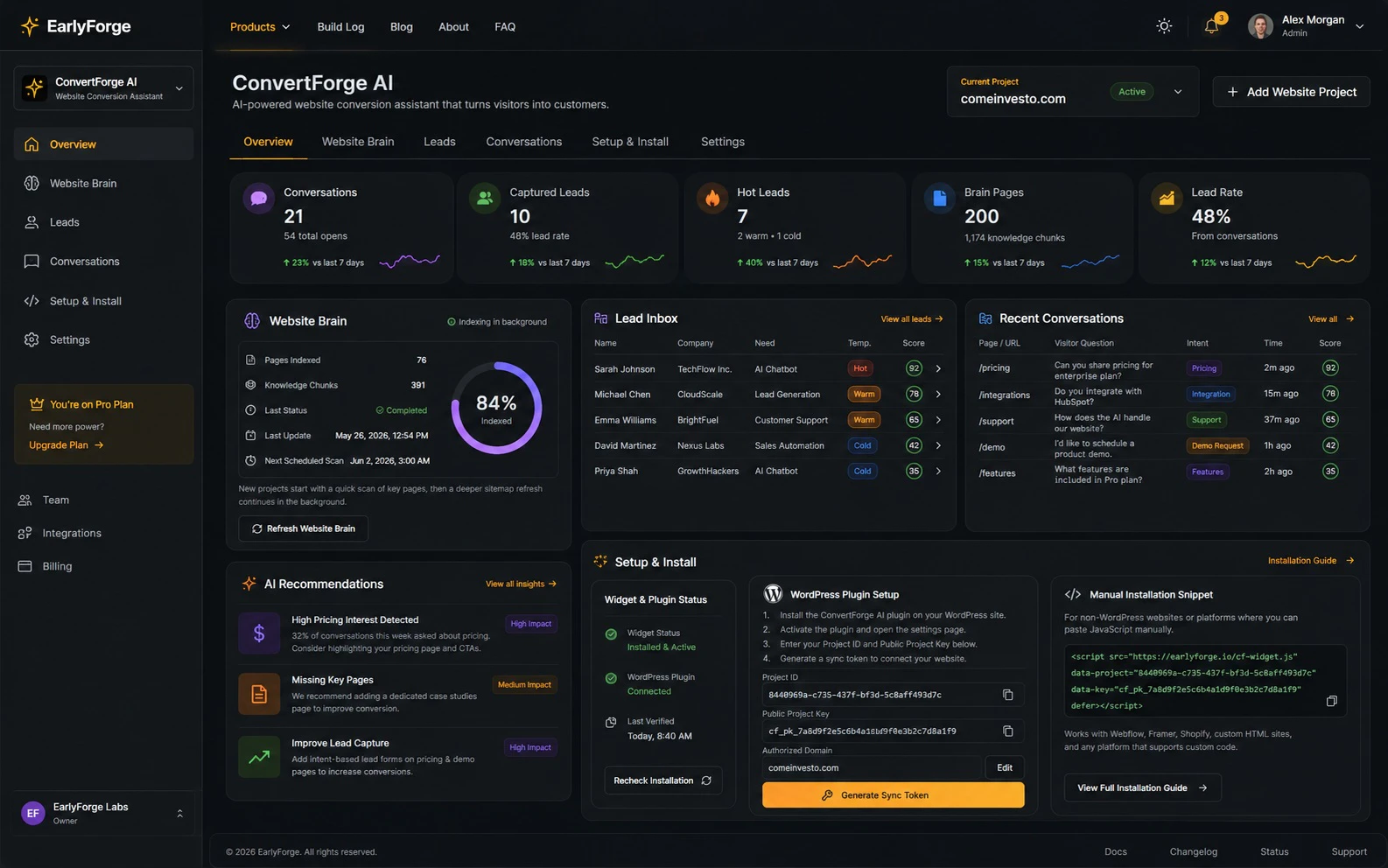1388x868 pixels.
Task: Click Add Website Project button
Action: (x=1292, y=92)
